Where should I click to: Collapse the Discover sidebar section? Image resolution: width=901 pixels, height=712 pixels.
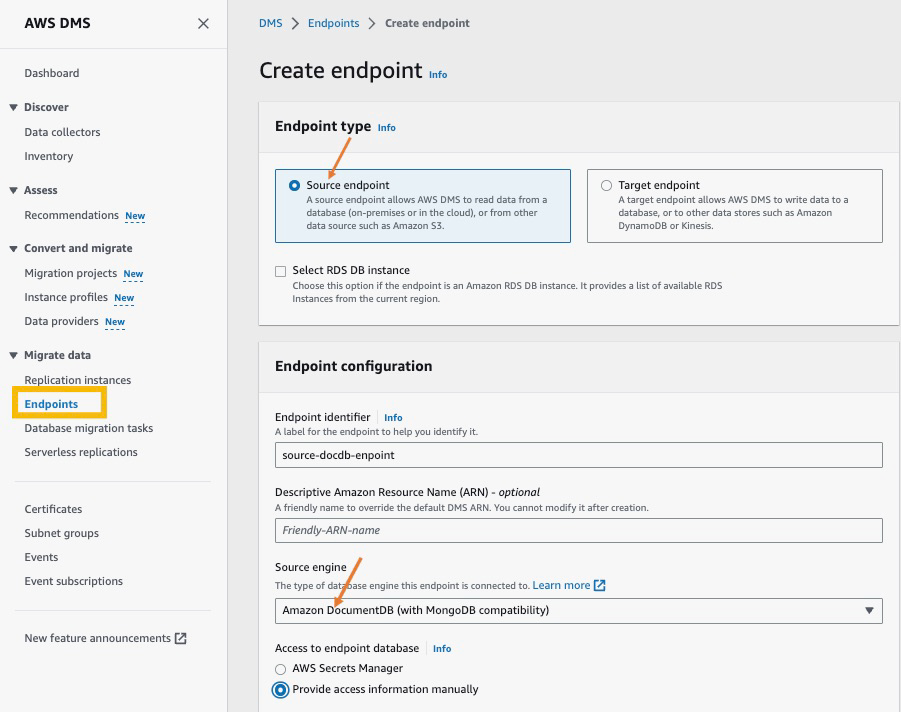click(14, 107)
